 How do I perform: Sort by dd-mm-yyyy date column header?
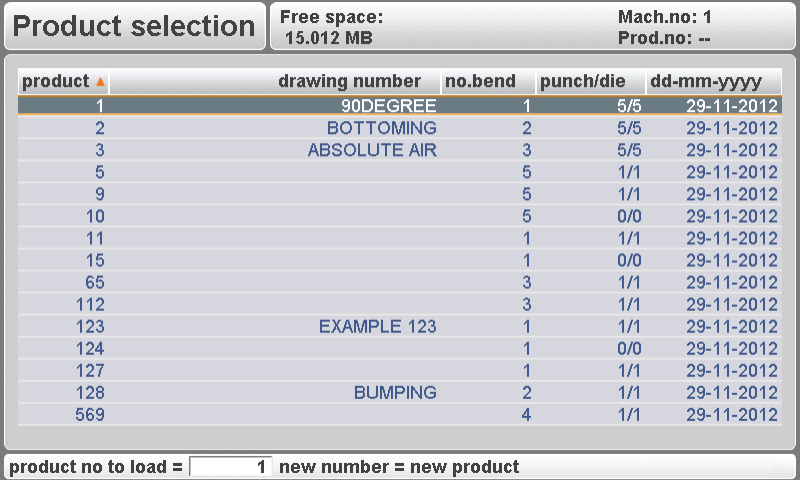[706, 81]
